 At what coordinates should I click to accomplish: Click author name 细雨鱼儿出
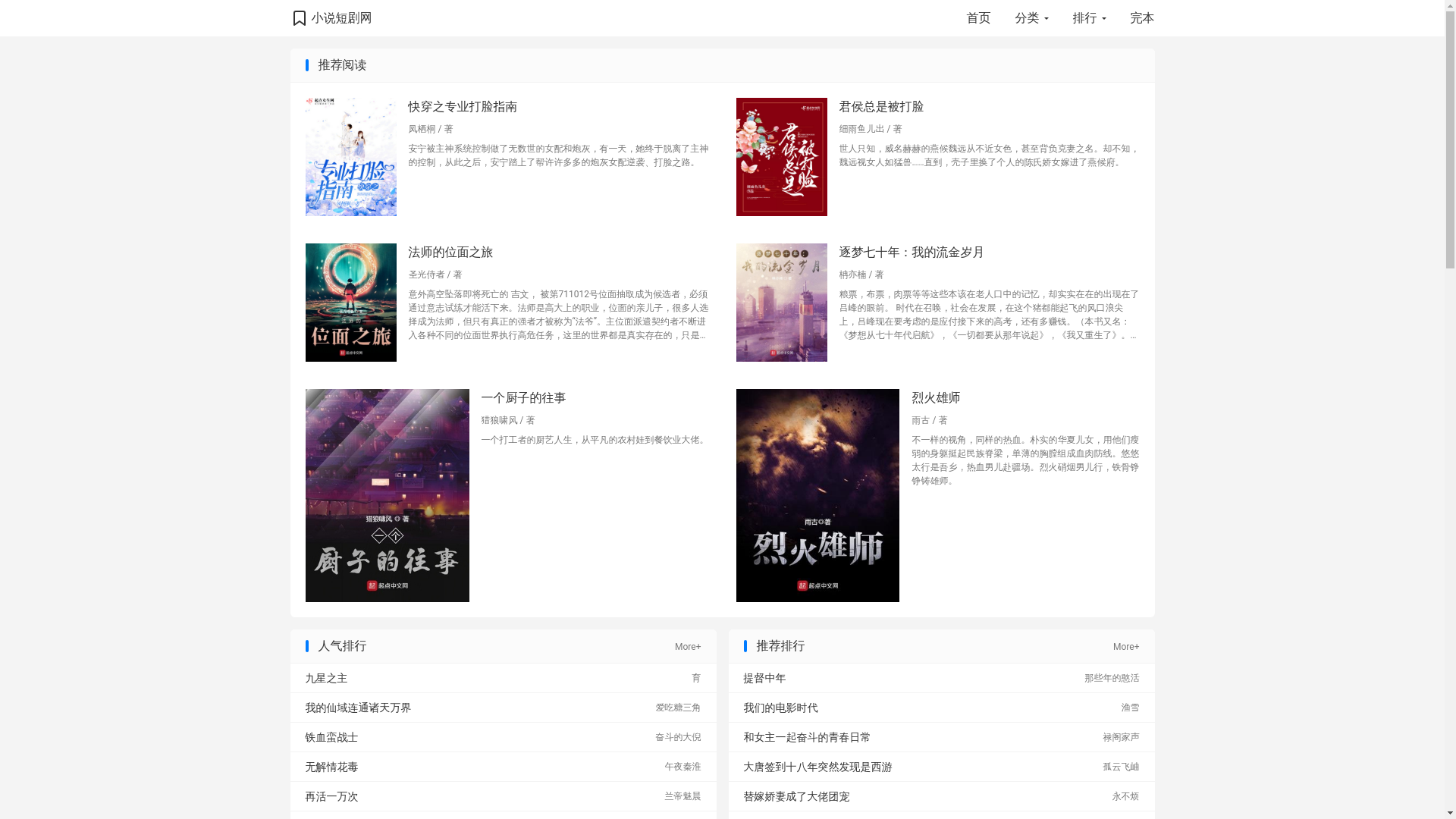(x=861, y=130)
